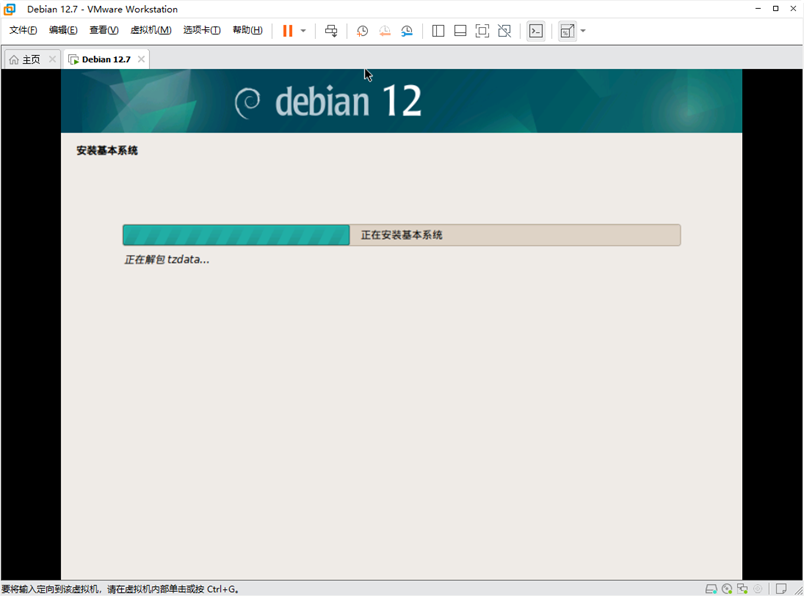This screenshot has height=596, width=804.
Task: Maximize the VMware Workstation window
Action: pos(775,9)
